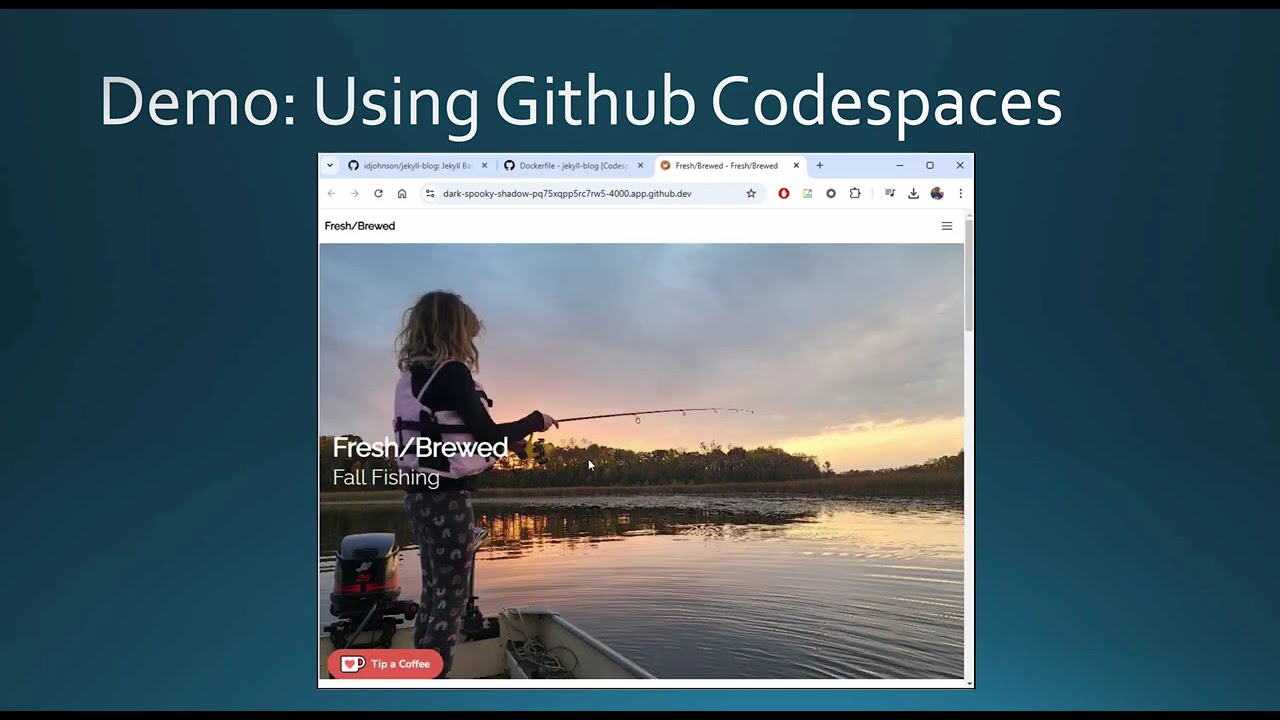The width and height of the screenshot is (1280, 720).
Task: Open the dark circle extension icon
Action: click(x=831, y=193)
